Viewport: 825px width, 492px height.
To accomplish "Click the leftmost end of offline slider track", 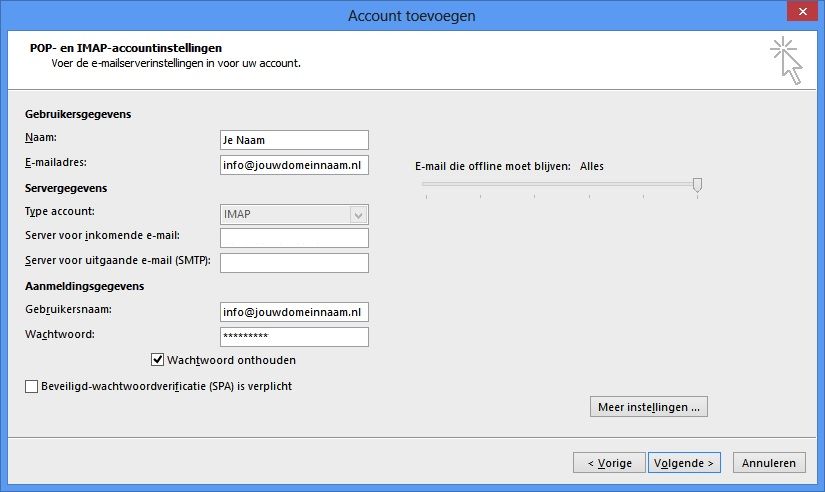I will (426, 184).
